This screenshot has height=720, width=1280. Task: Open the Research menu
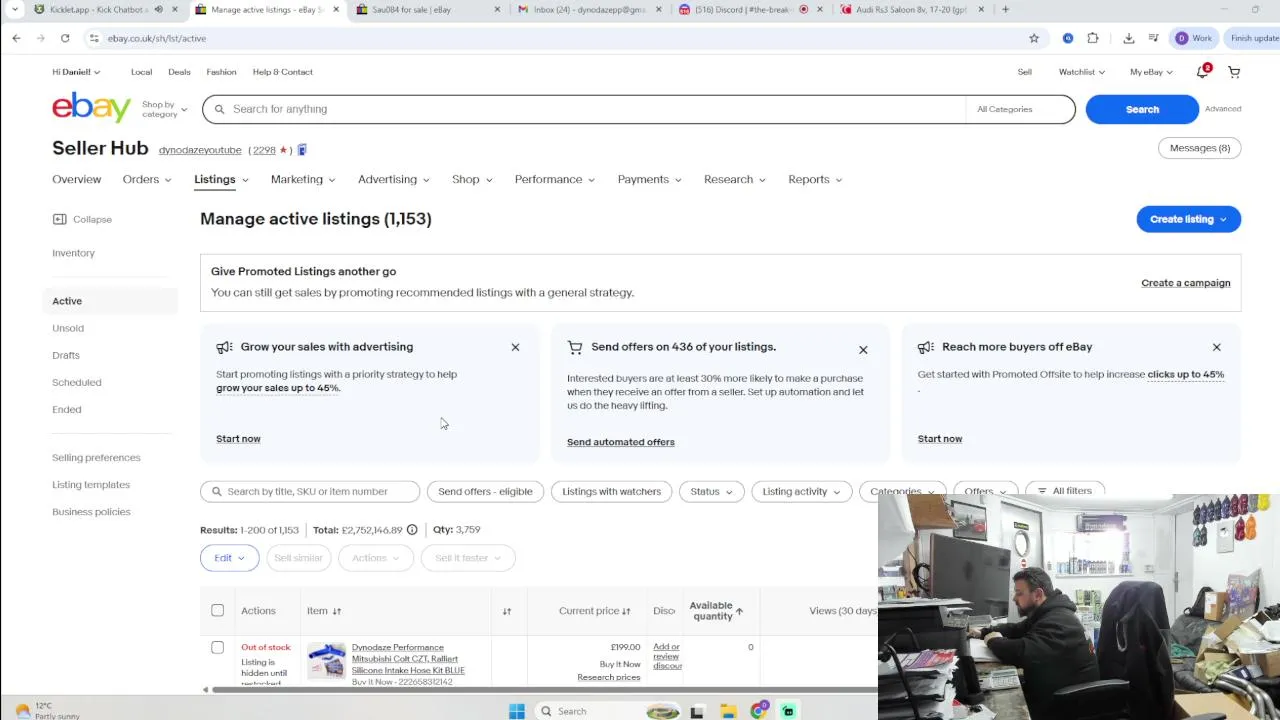click(x=735, y=179)
